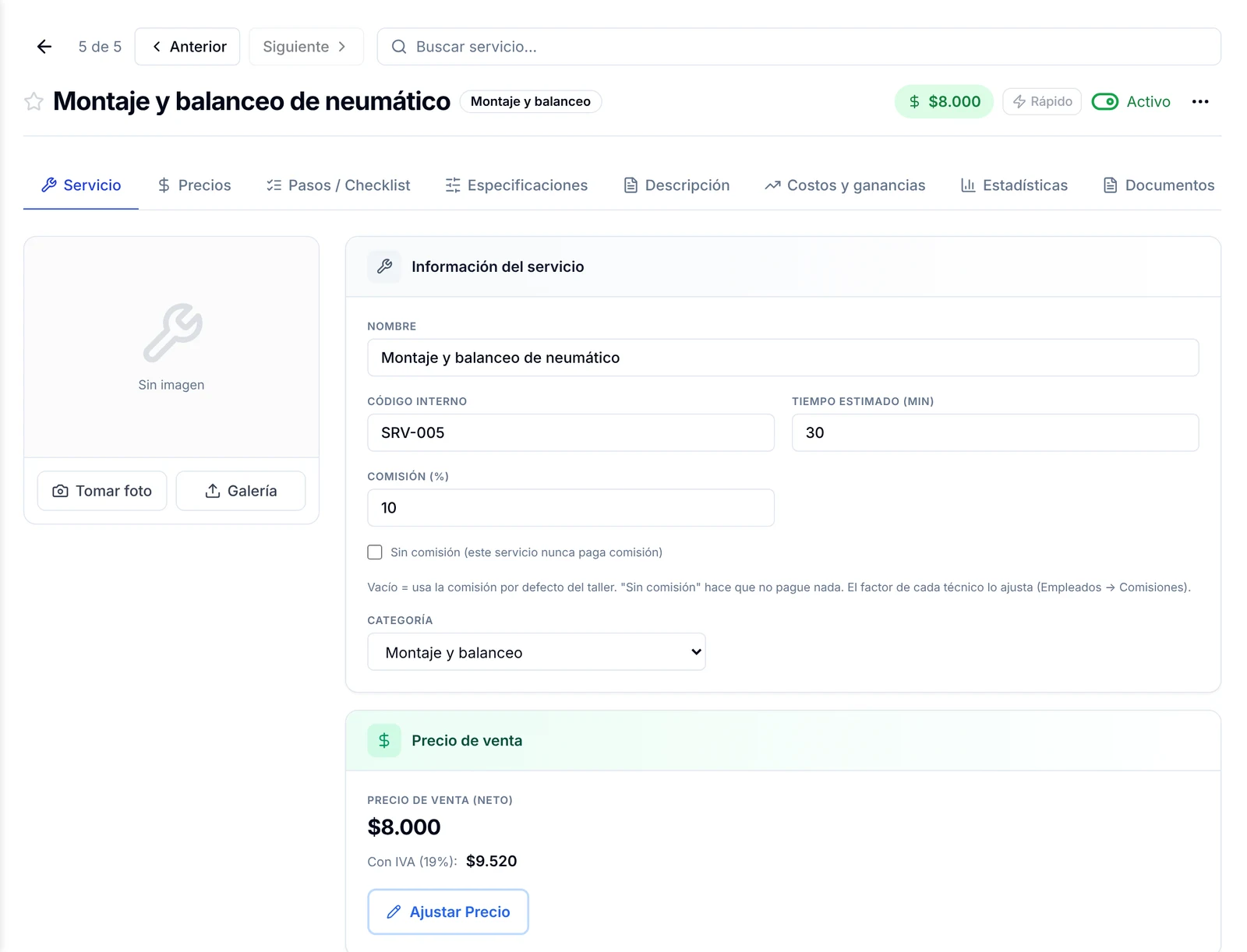Click the Tiempo estimado field
The image size is (1247, 952).
(x=995, y=432)
